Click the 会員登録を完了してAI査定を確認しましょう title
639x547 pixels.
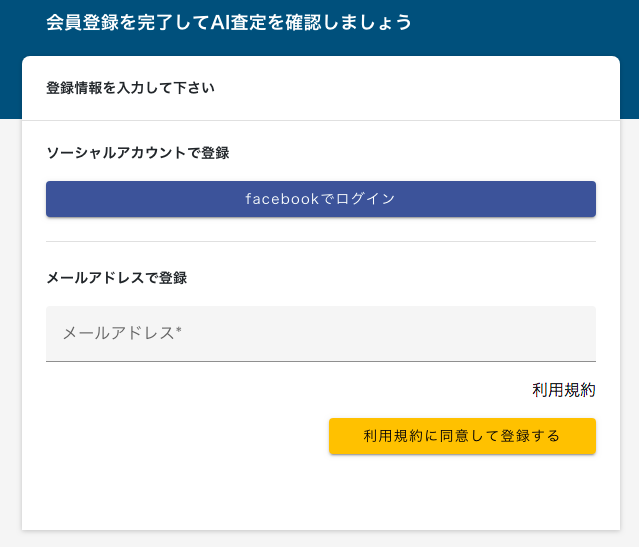(x=229, y=22)
